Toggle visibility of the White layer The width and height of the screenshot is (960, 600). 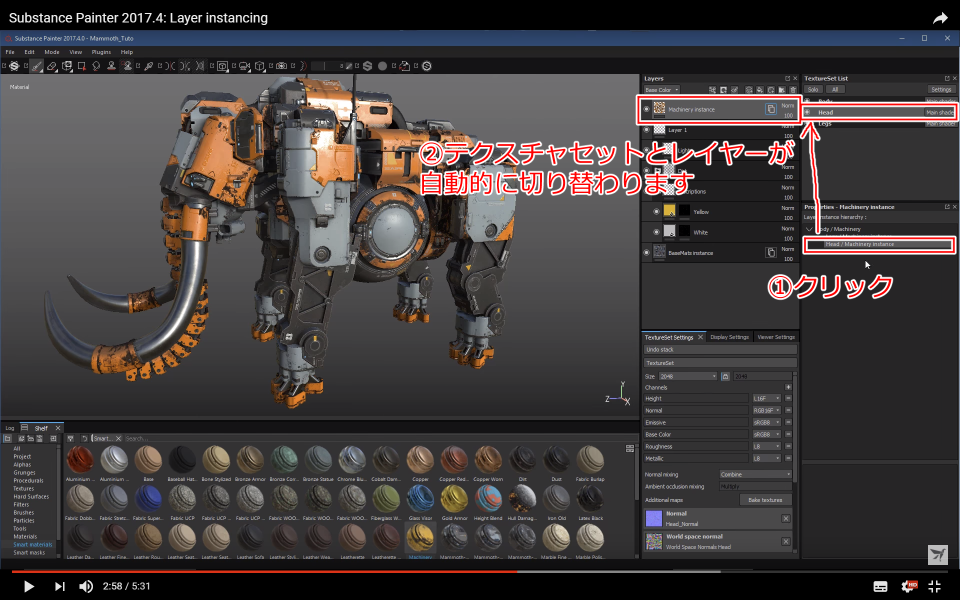656,232
